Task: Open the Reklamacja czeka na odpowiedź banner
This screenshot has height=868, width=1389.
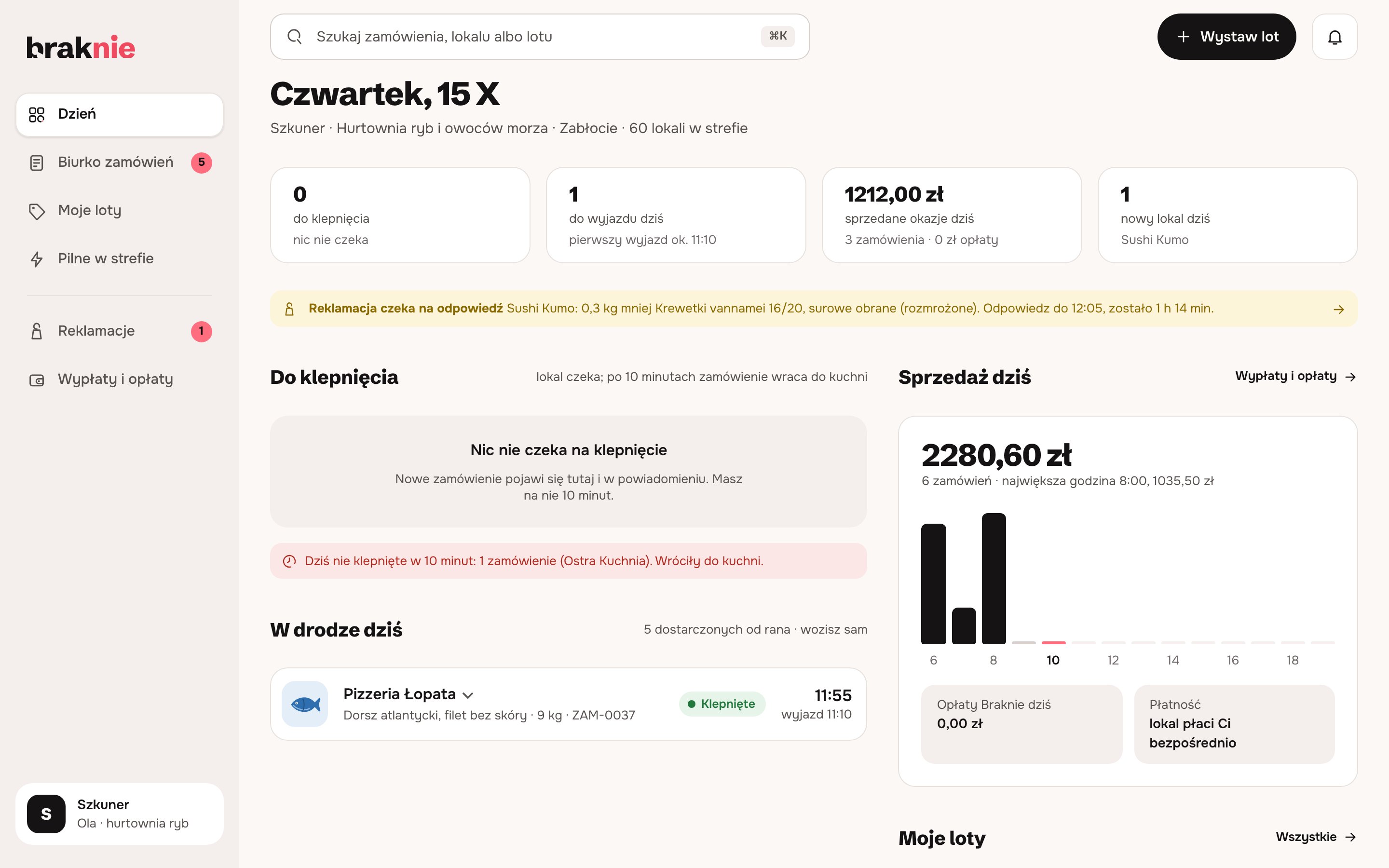Action: tap(814, 309)
